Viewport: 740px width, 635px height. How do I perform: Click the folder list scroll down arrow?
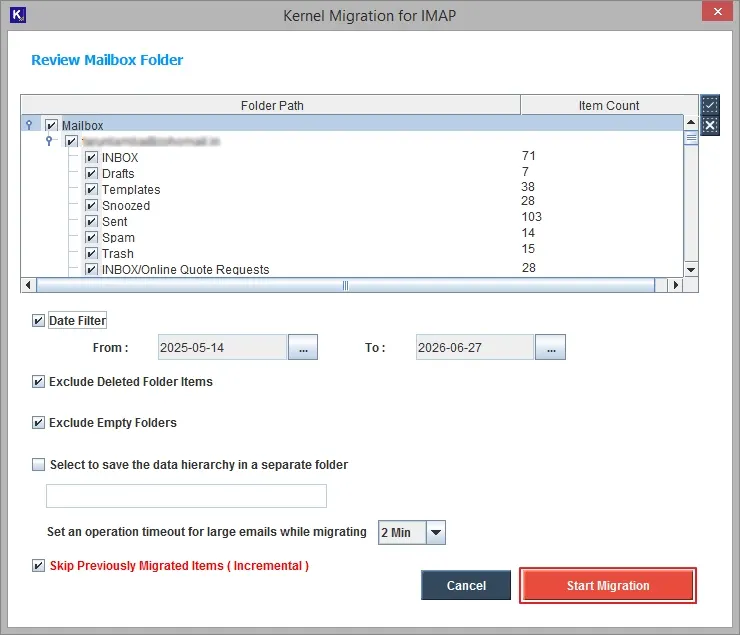coord(691,270)
